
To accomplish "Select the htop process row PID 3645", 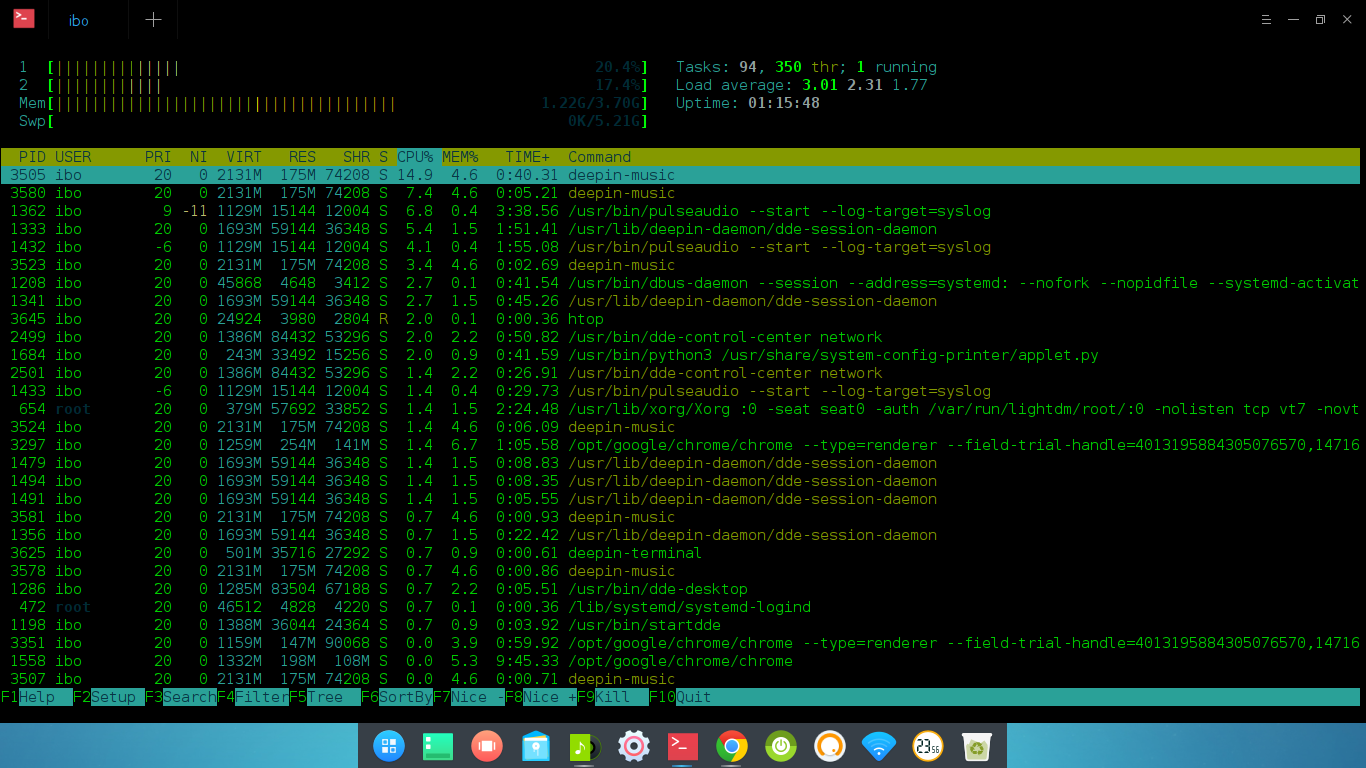I will [680, 319].
